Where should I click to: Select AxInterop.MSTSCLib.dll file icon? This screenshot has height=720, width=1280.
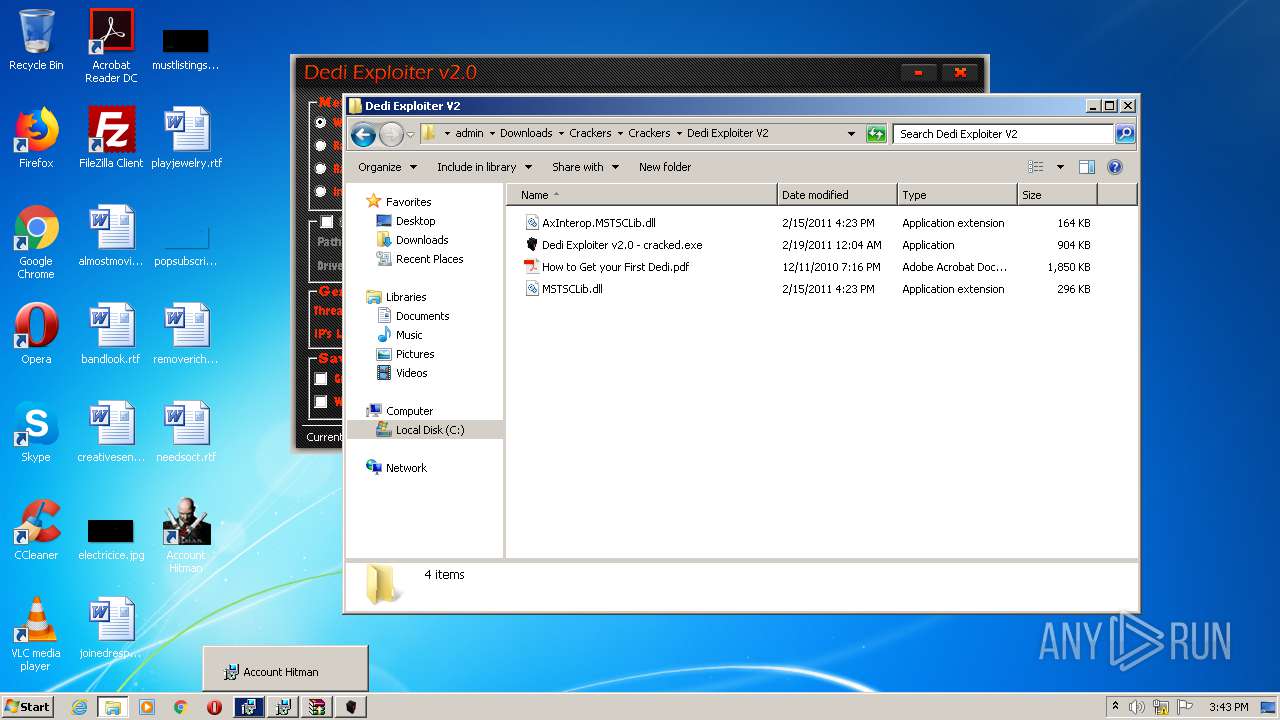click(532, 223)
